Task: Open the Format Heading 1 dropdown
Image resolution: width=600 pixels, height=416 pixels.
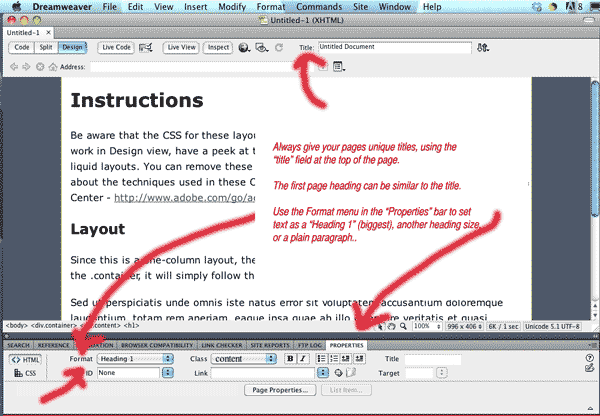Action: click(135, 359)
